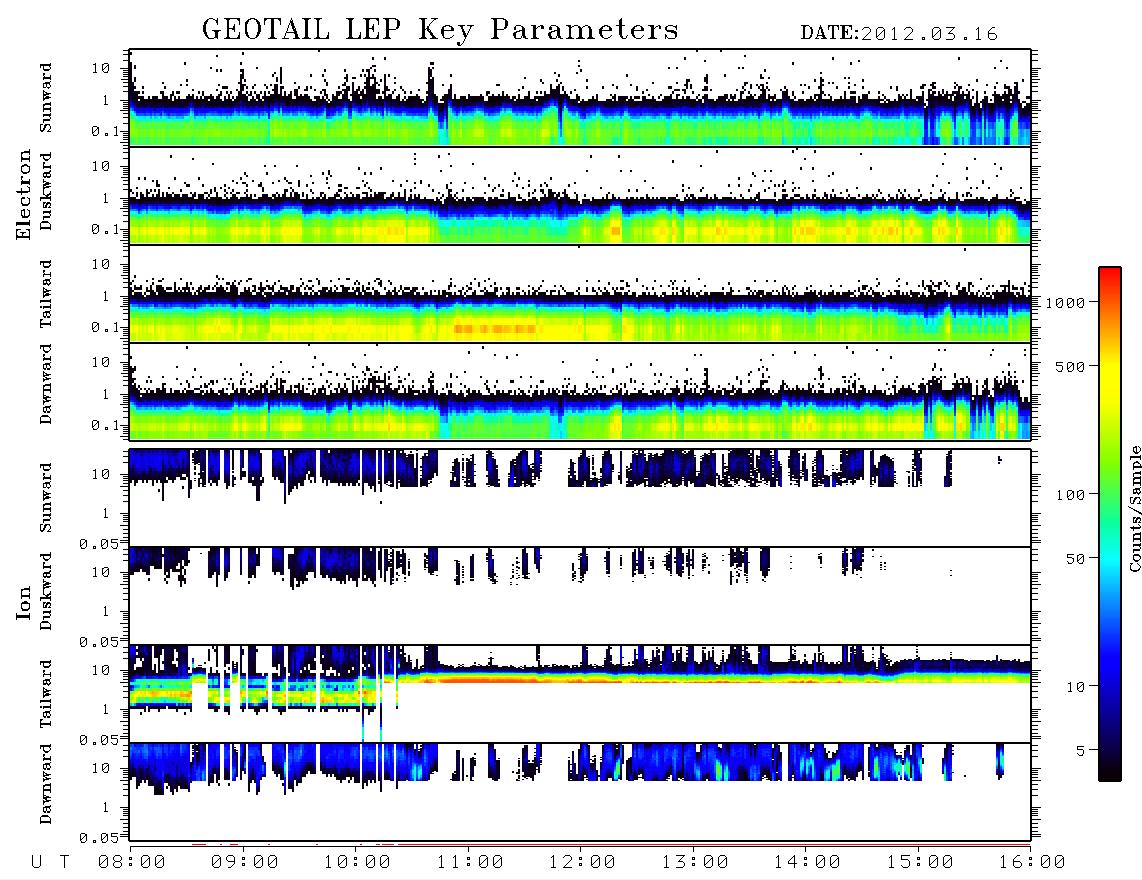The height and width of the screenshot is (880, 1142).
Task: Click the U T axis title
Action: point(50,863)
